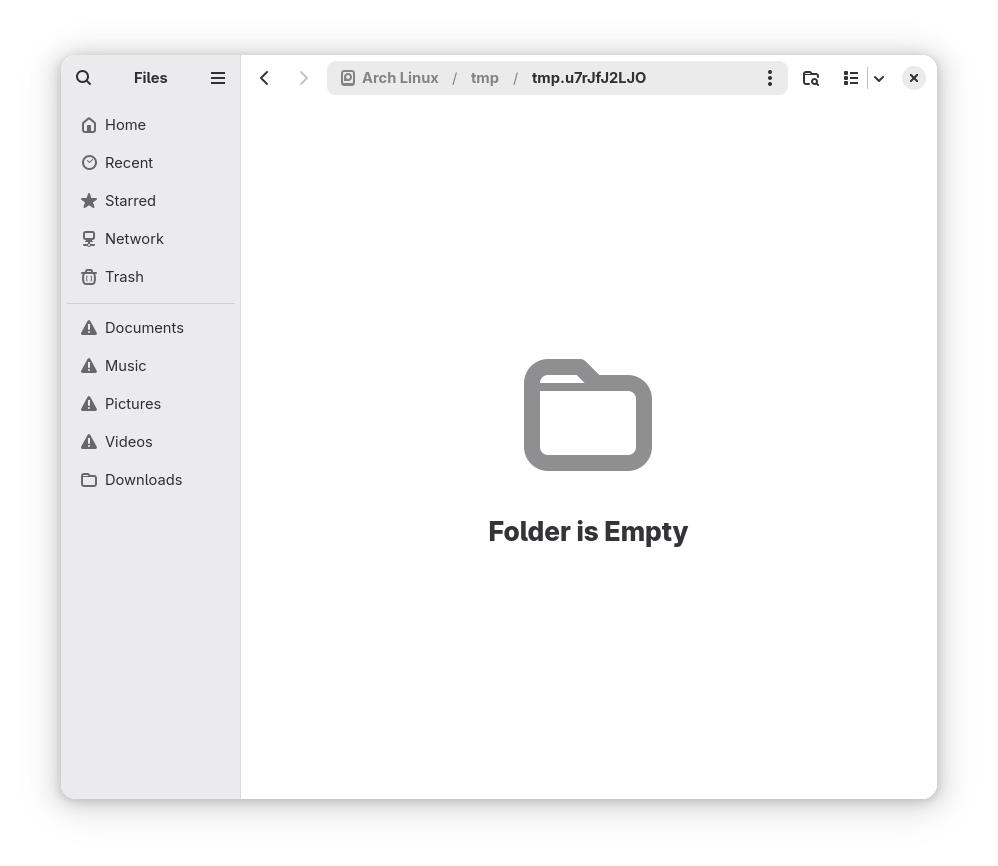Open the path bar three-dot menu
998x866 pixels.
coord(770,78)
